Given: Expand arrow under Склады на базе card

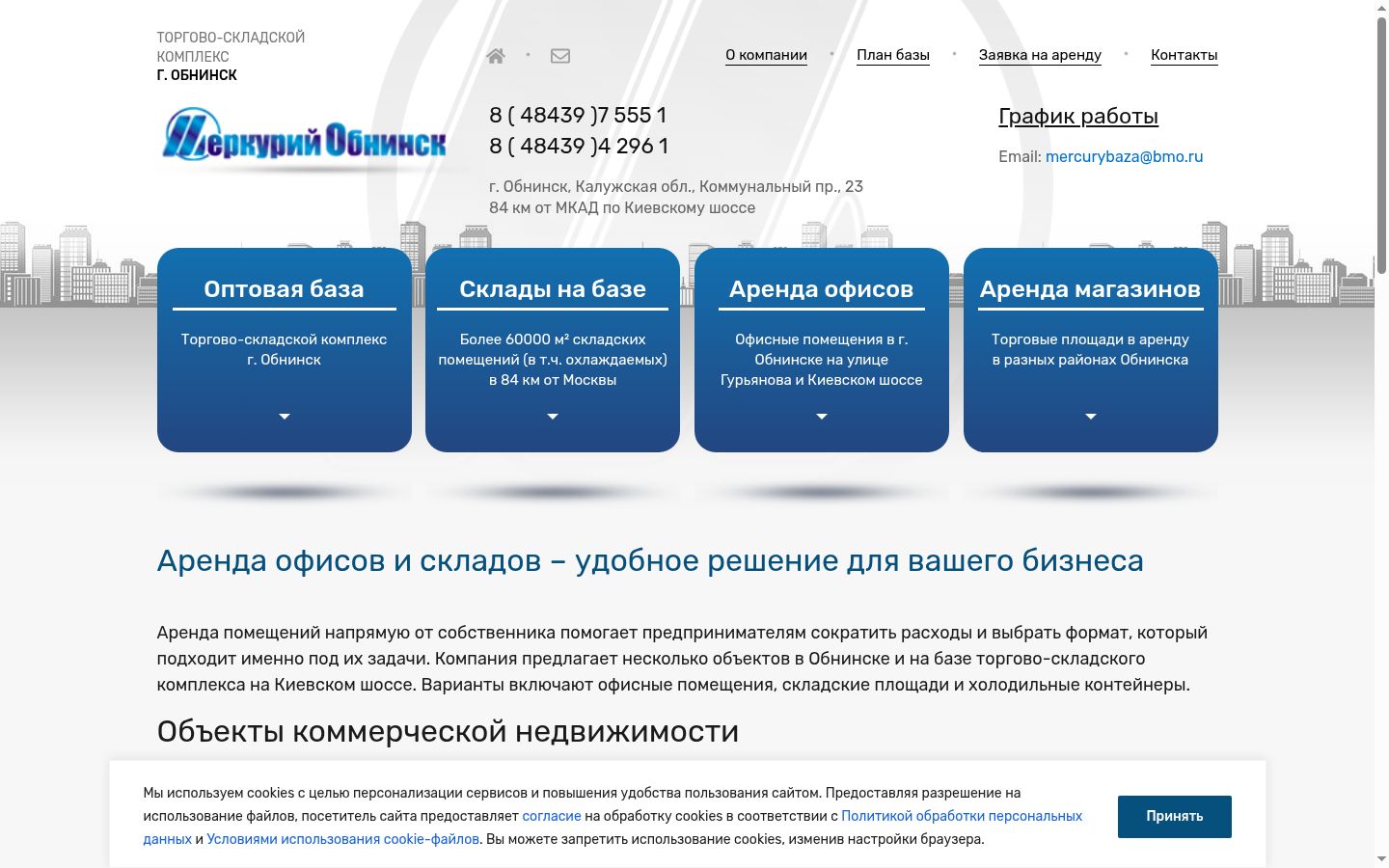Looking at the screenshot, I should click(553, 417).
